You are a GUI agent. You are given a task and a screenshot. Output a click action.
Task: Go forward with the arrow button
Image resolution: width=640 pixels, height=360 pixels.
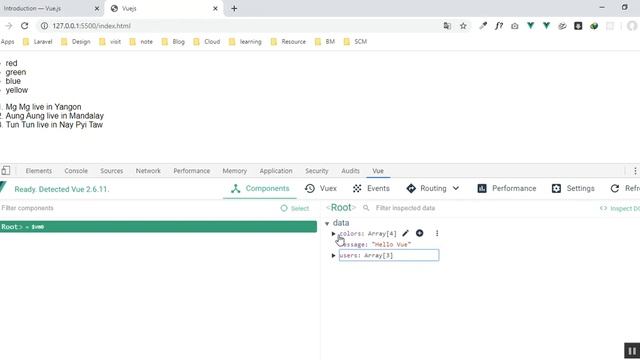coord(9,26)
